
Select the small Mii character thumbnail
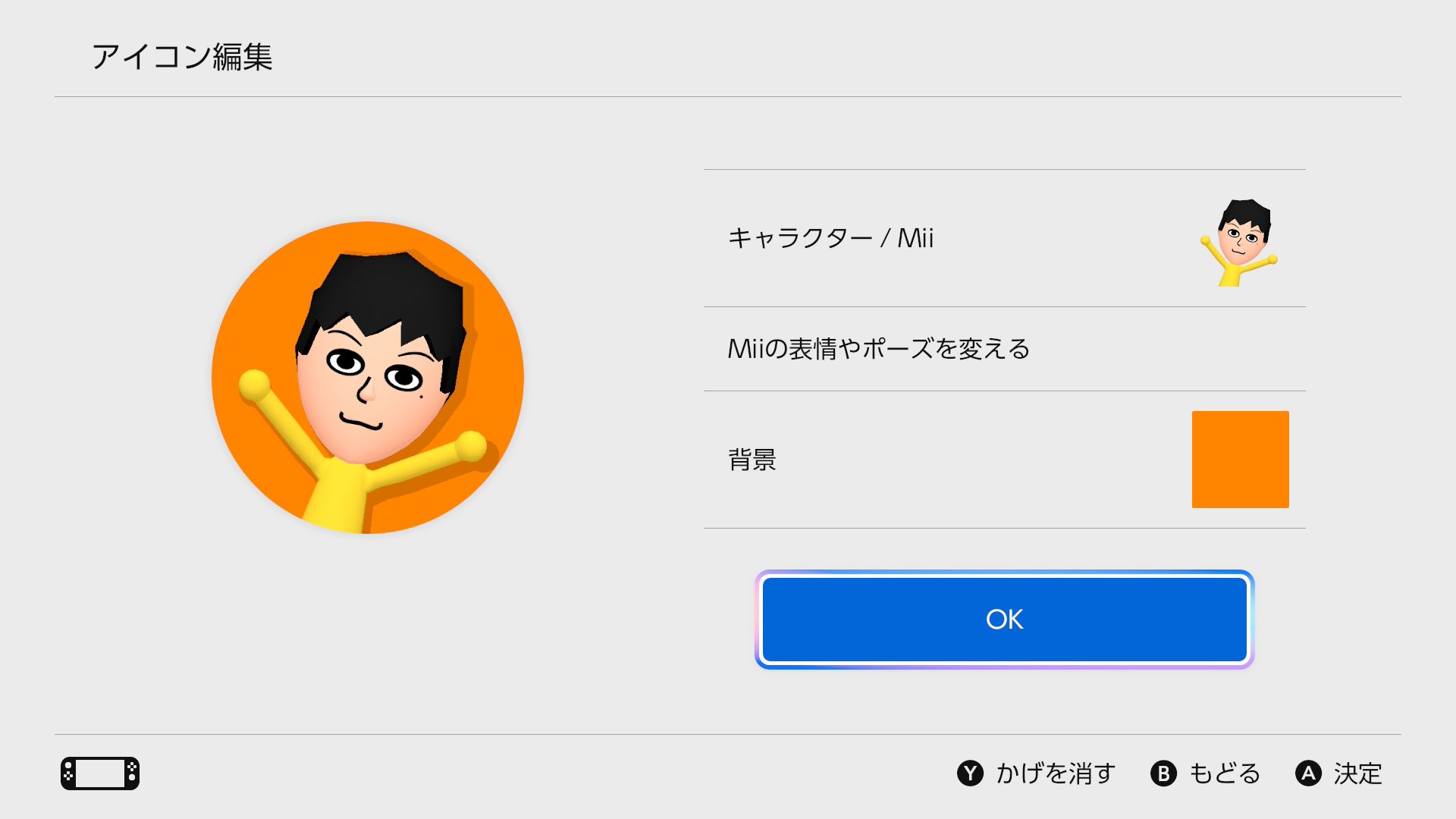1240,242
